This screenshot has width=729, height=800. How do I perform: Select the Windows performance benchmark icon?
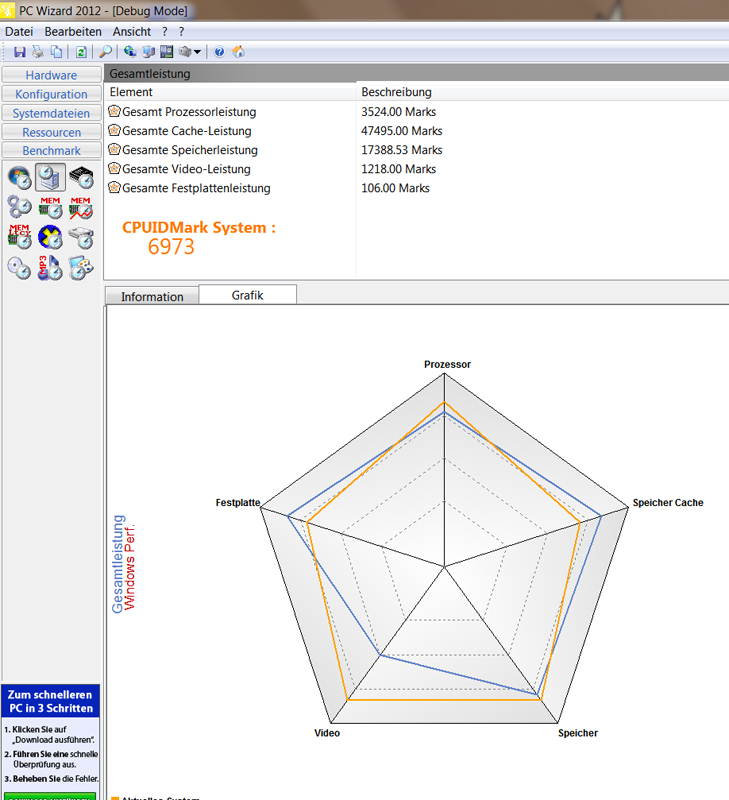19,178
